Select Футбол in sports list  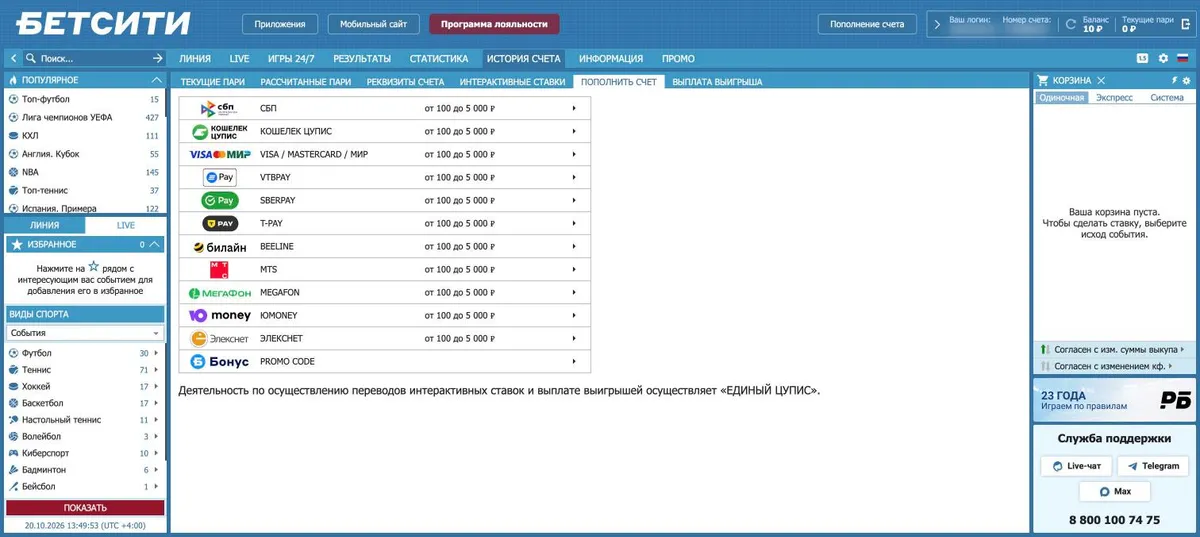(37, 353)
